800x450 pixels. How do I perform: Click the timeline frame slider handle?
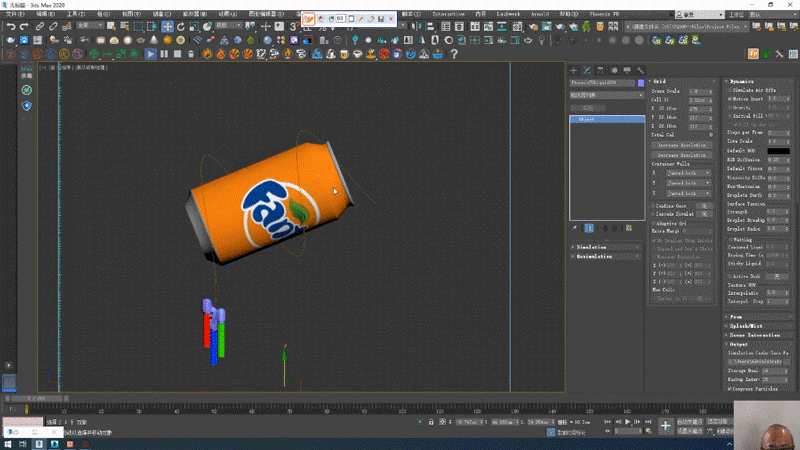pos(37,398)
